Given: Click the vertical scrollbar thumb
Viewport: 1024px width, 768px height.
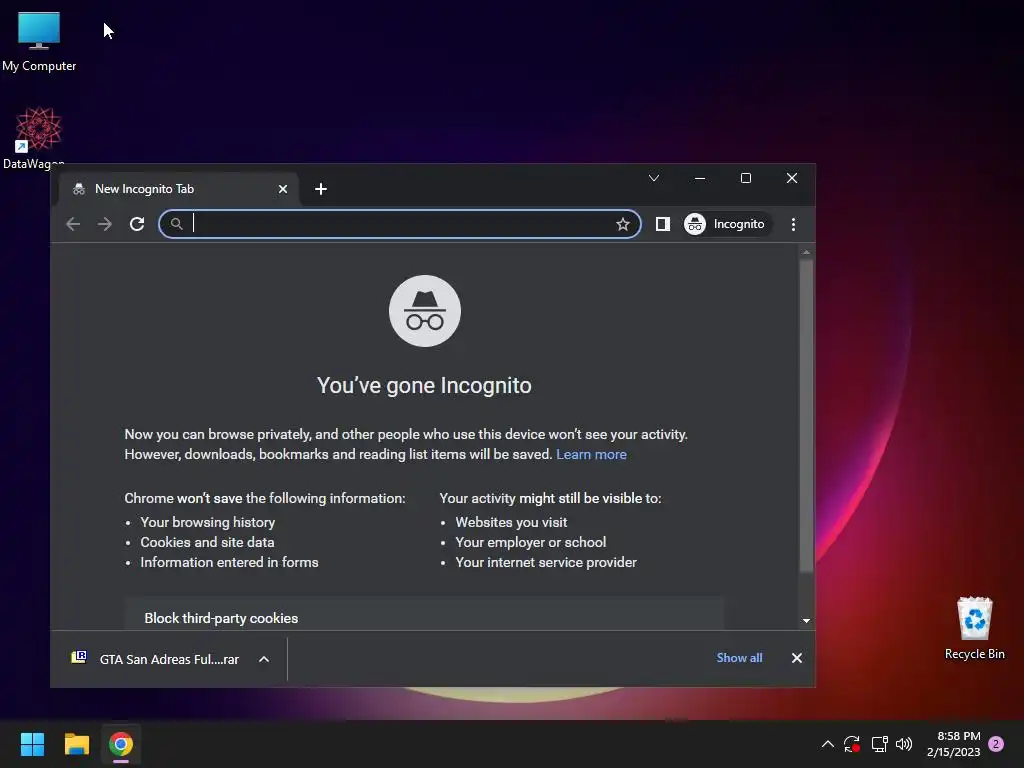Looking at the screenshot, I should point(807,416).
